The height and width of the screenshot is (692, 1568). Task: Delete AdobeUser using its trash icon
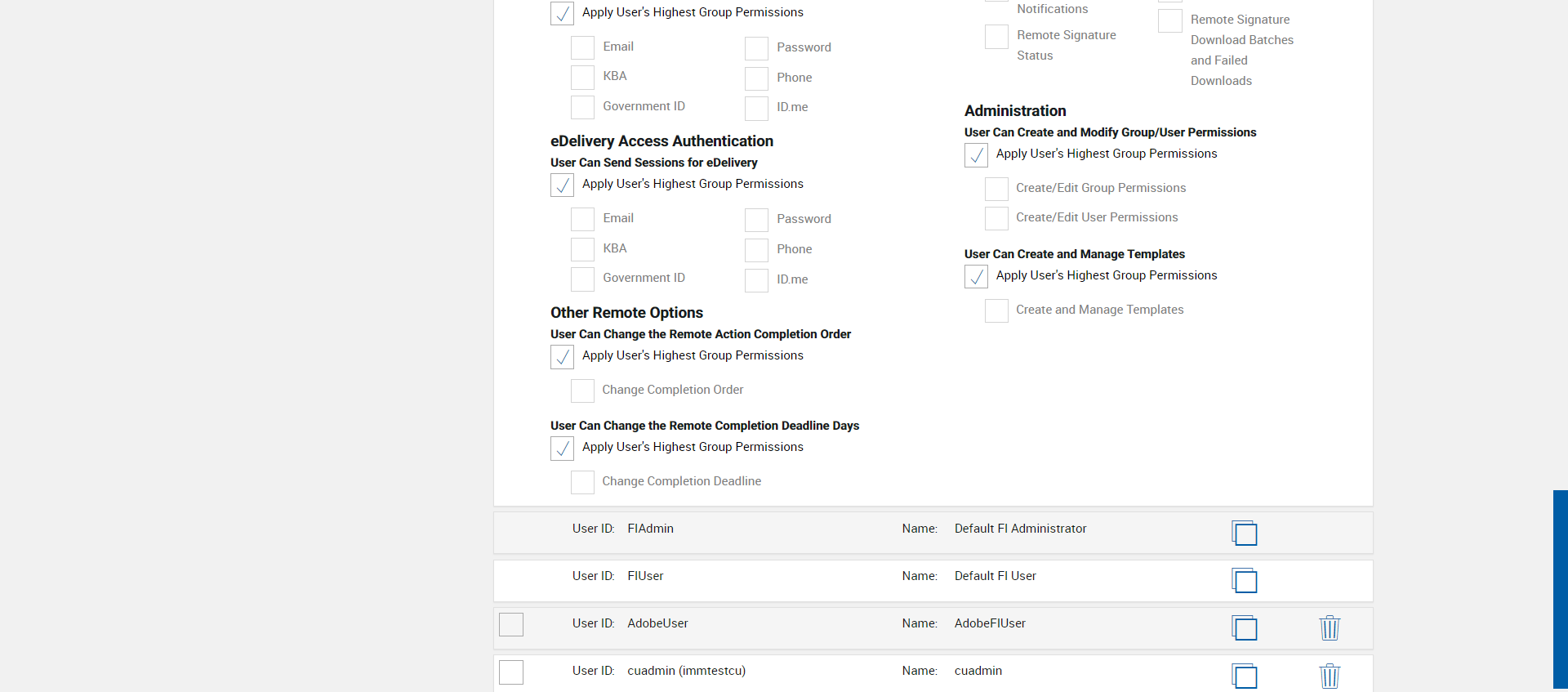point(1330,627)
